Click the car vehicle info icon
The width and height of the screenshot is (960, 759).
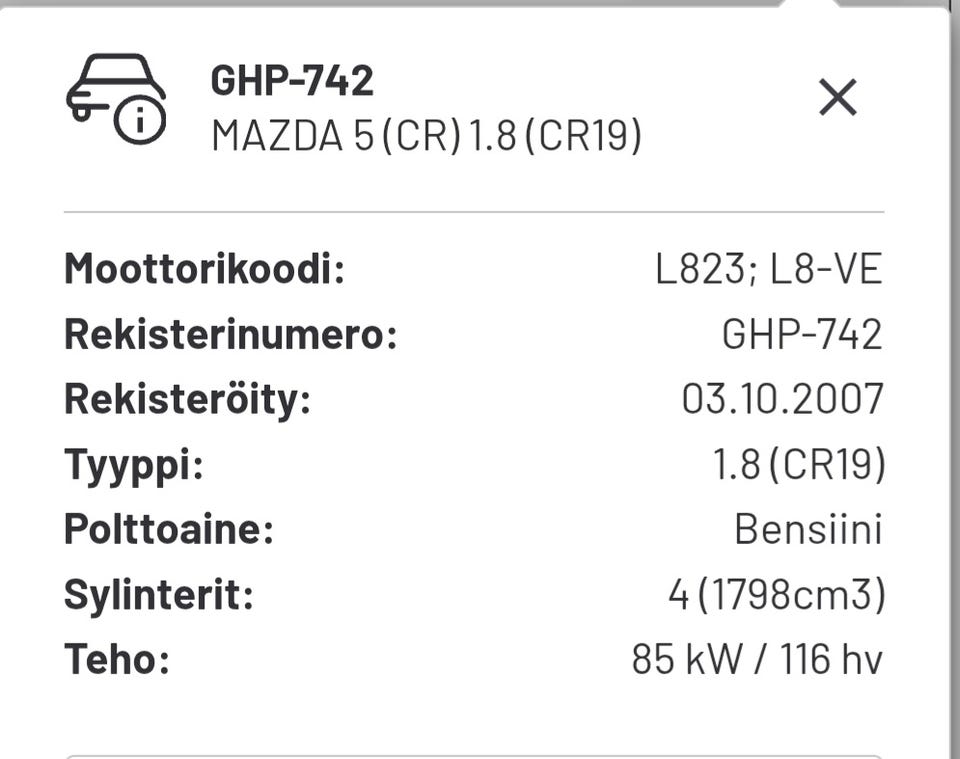pos(116,99)
